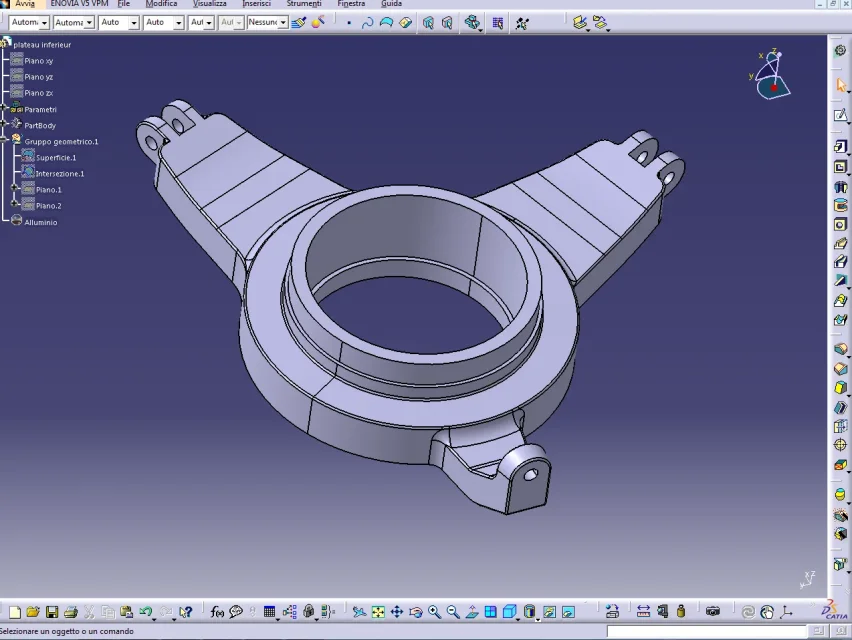This screenshot has height=640, width=852.
Task: Open the Nessuno layer dropdown
Action: [283, 23]
